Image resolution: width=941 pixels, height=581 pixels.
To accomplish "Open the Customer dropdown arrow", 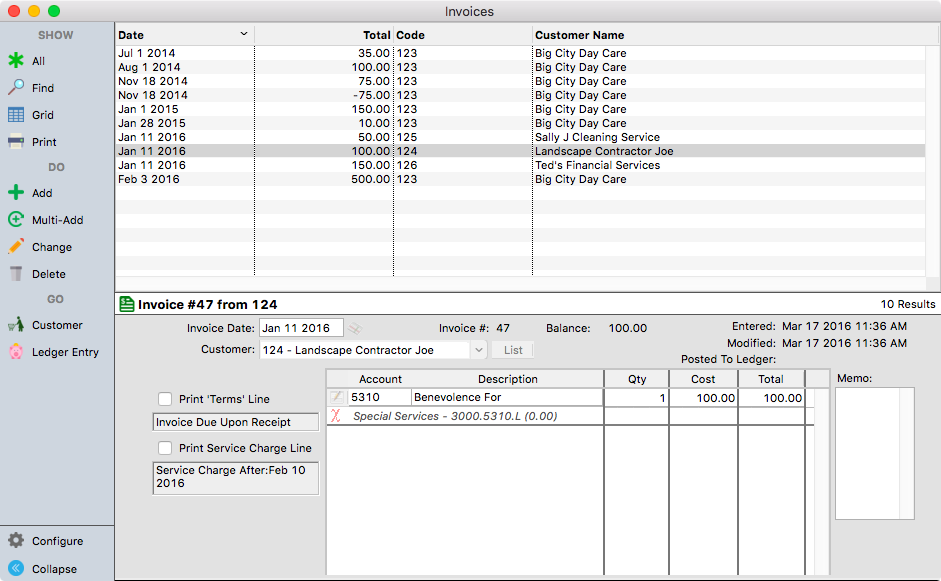I will click(478, 350).
